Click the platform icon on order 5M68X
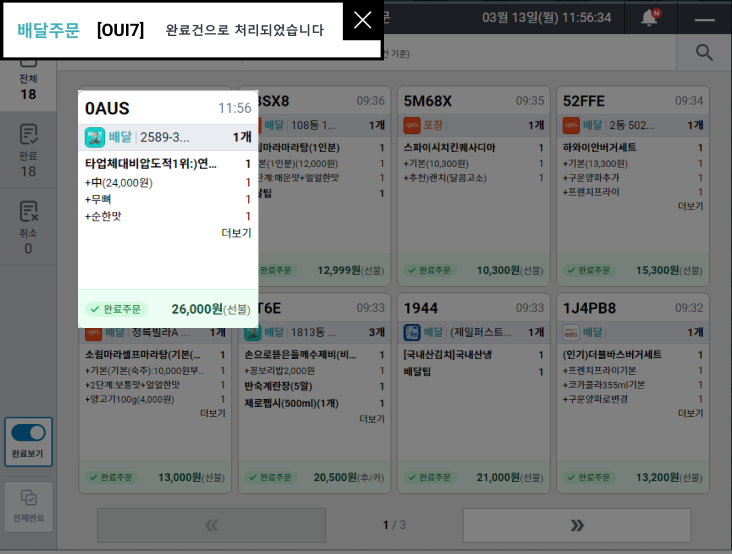The image size is (732, 554). 411,125
